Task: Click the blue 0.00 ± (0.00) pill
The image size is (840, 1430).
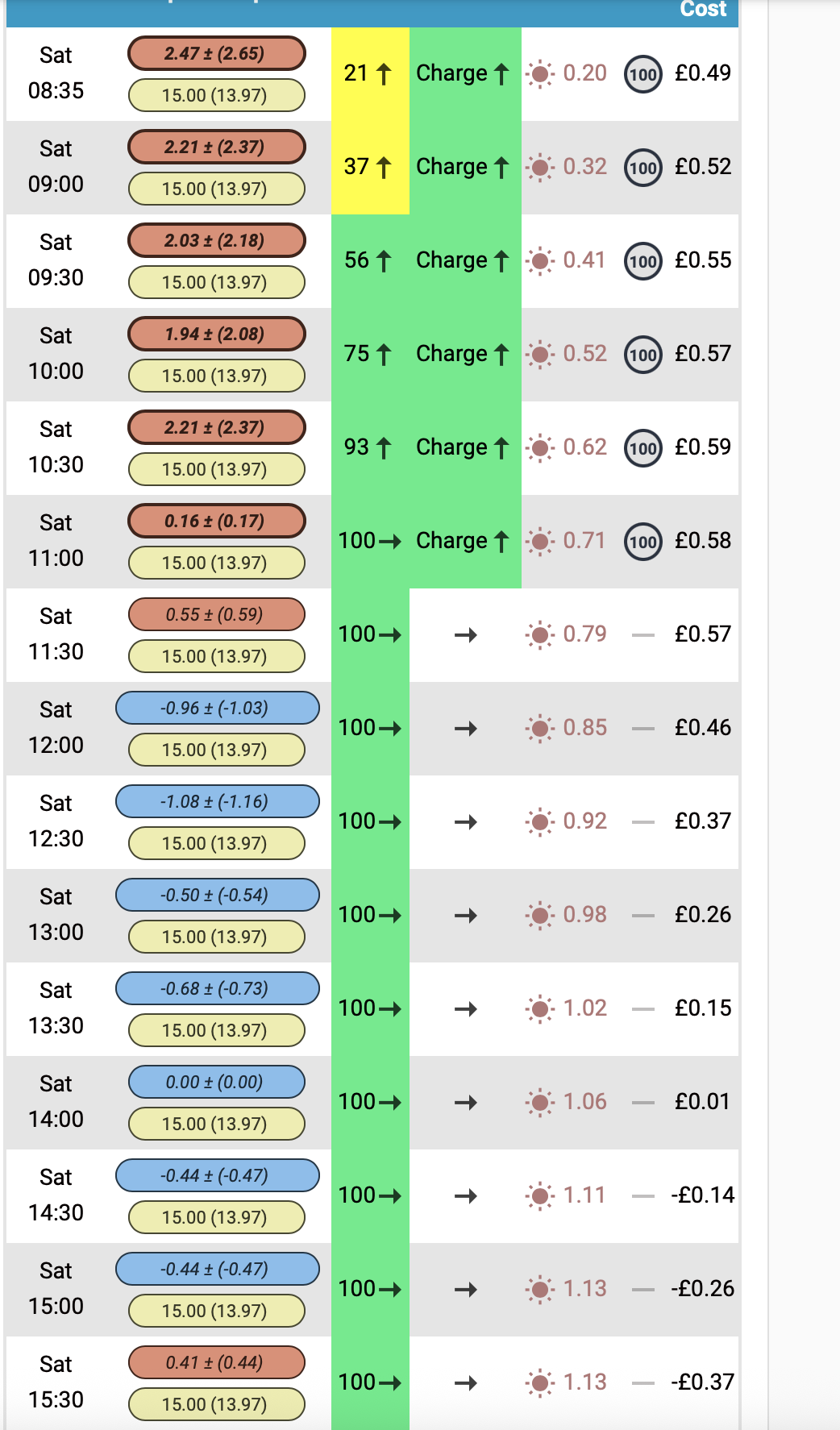Action: [x=217, y=1082]
